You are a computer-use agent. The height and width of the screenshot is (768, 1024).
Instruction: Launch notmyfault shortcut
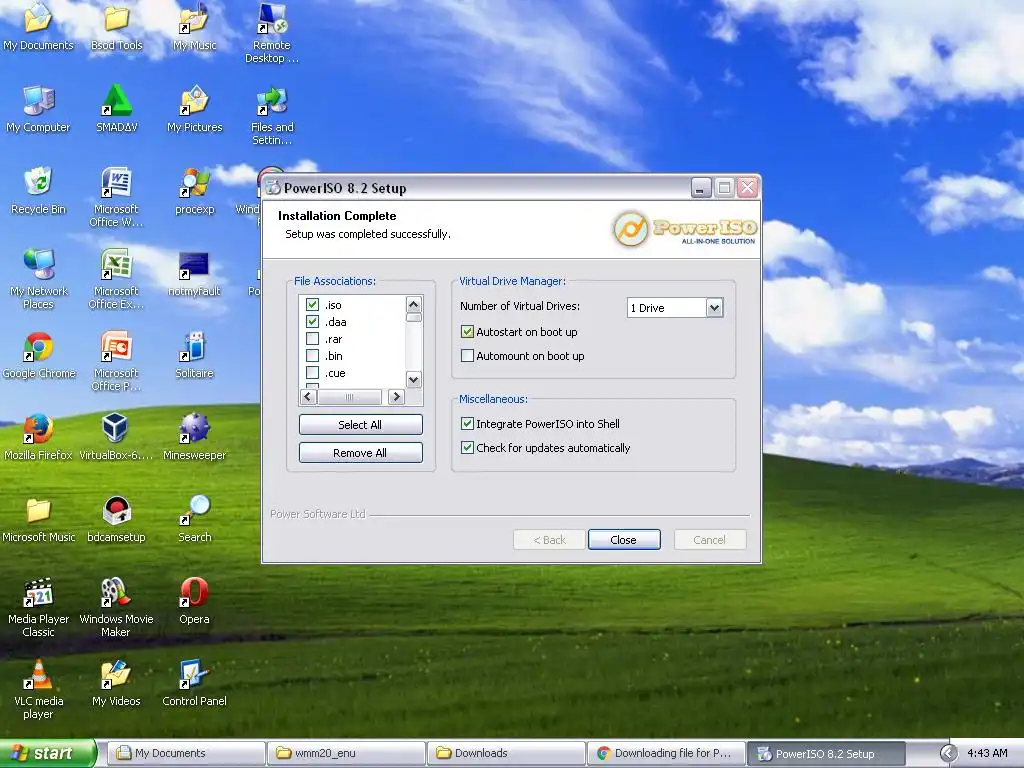coord(195,273)
